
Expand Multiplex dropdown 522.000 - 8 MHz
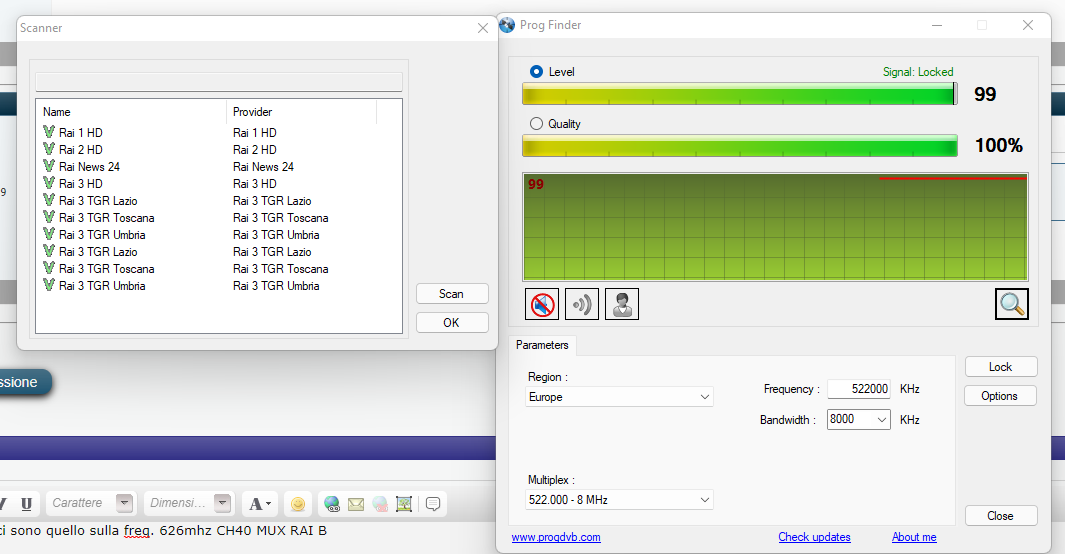[619, 500]
